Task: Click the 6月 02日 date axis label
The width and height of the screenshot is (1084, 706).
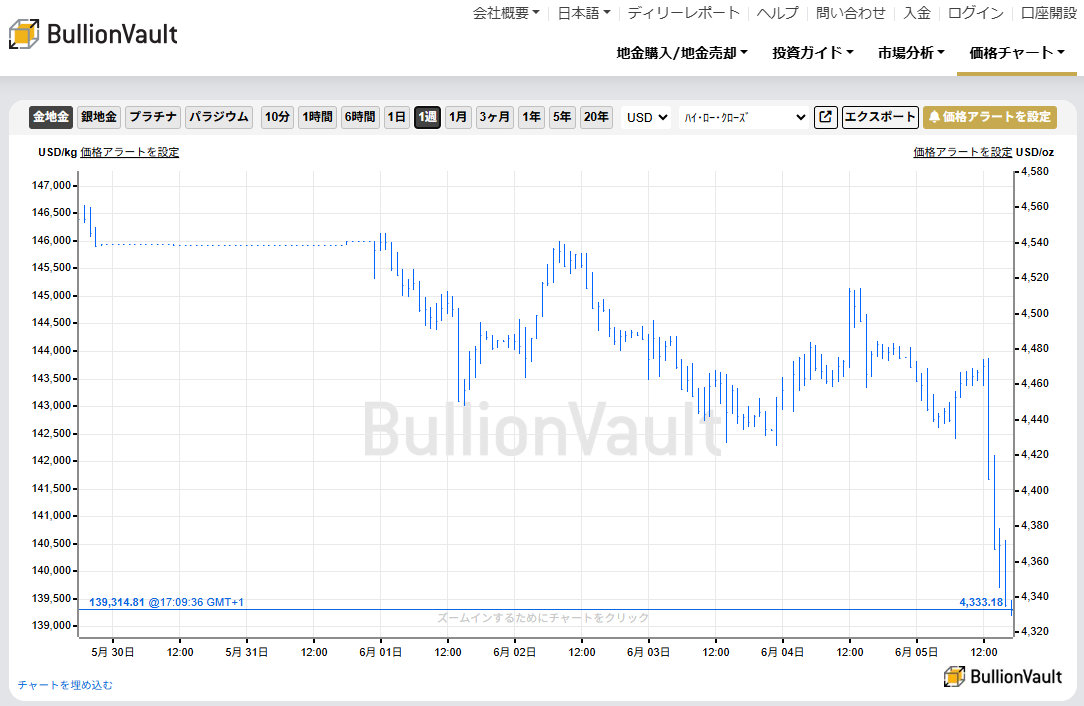Action: [514, 652]
